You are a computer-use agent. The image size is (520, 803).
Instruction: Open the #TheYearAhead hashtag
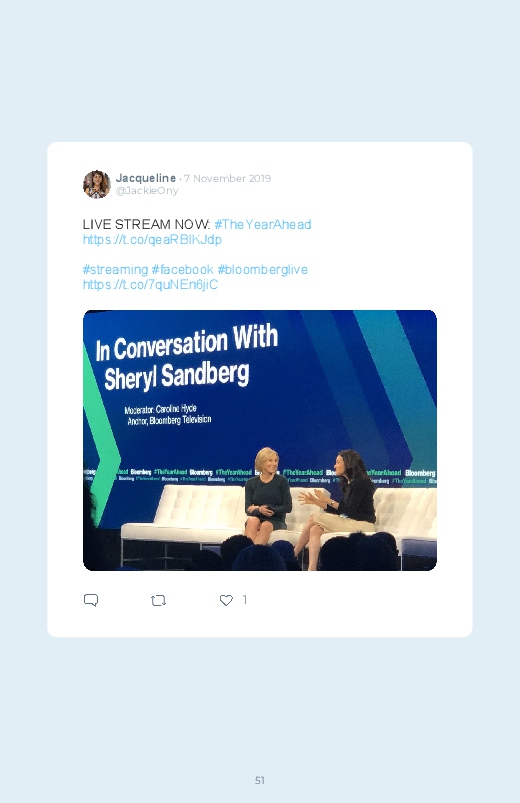click(x=263, y=224)
